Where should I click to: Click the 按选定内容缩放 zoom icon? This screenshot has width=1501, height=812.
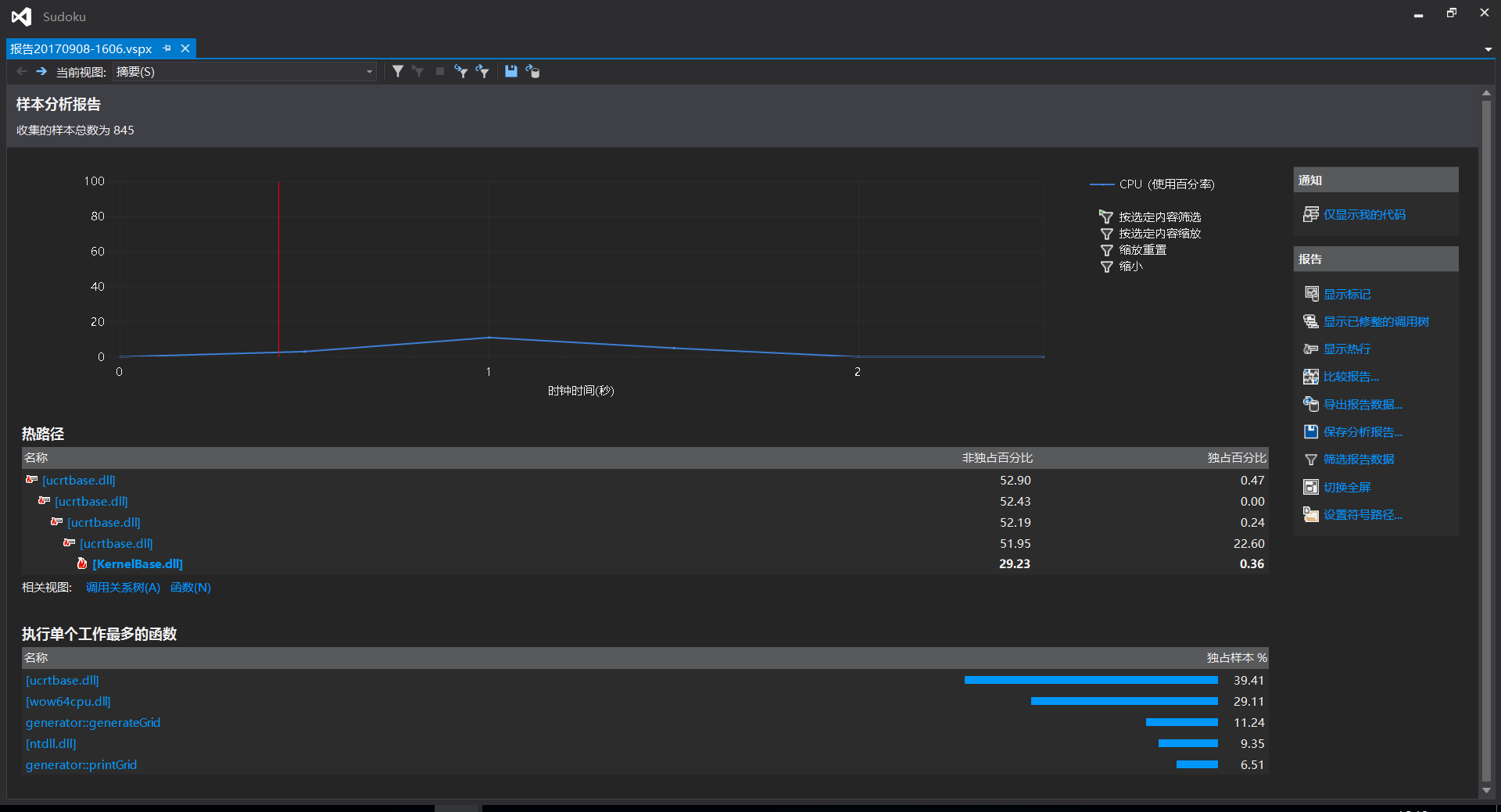[1106, 234]
